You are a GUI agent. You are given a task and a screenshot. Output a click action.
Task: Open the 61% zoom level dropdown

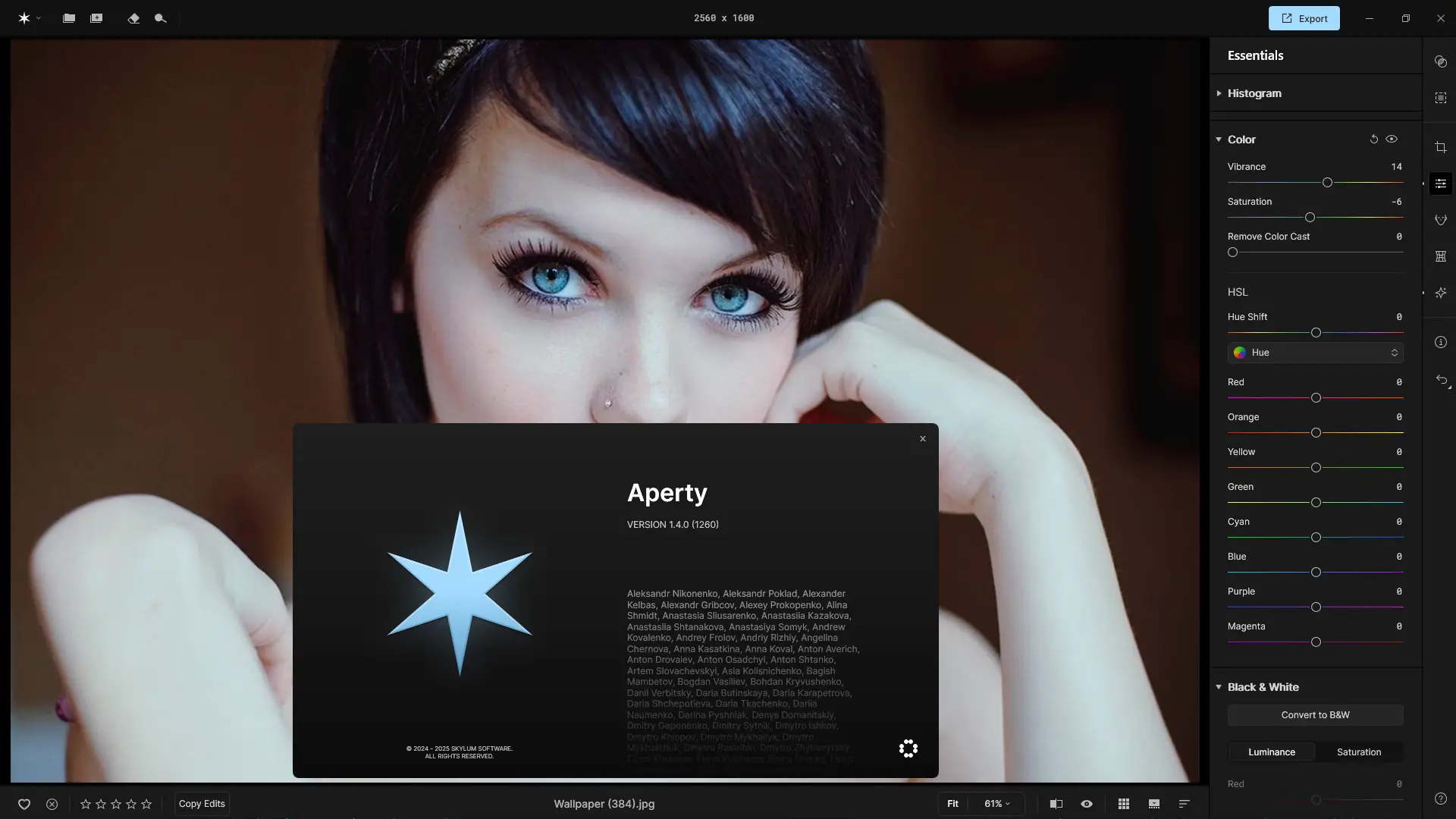click(x=997, y=804)
